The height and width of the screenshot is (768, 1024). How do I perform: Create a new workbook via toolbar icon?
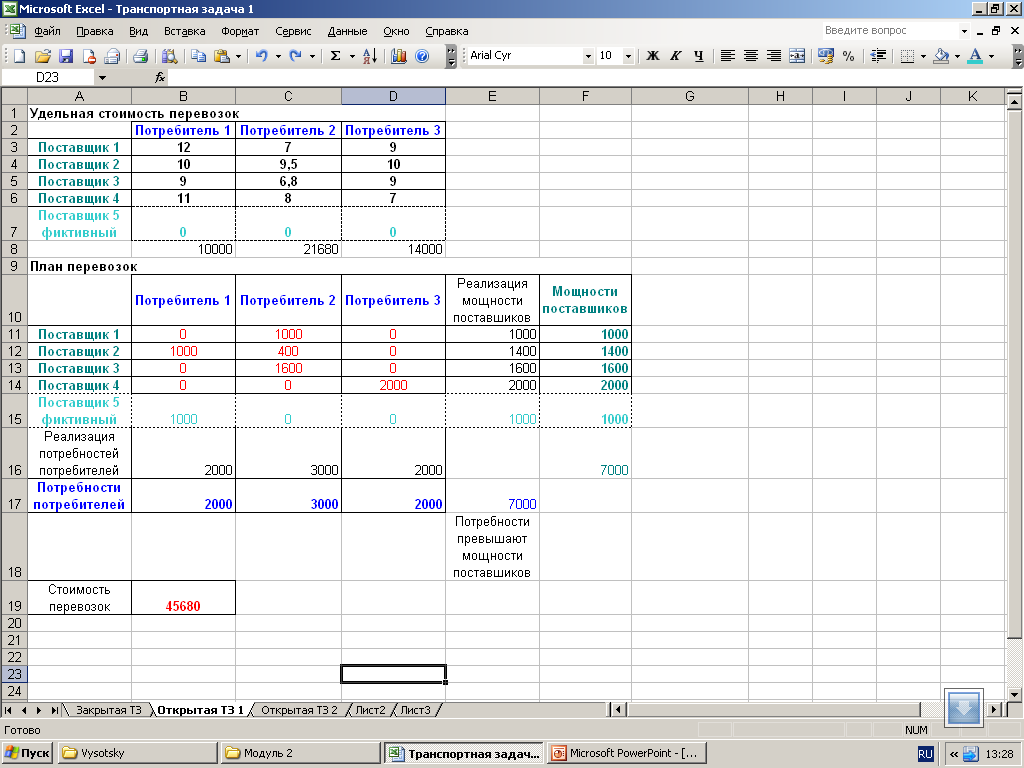pyautogui.click(x=20, y=56)
